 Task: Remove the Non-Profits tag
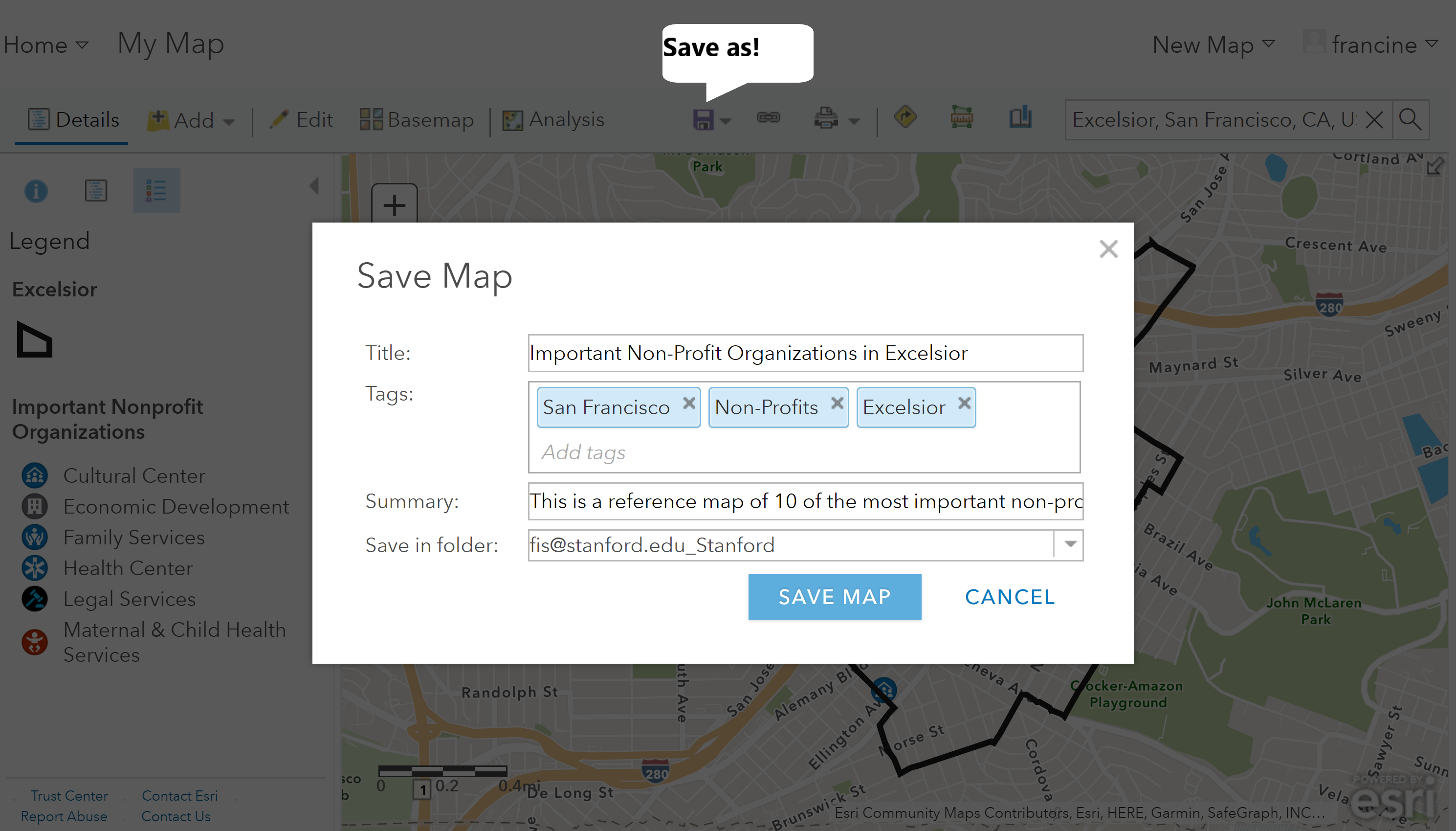pyautogui.click(x=837, y=404)
